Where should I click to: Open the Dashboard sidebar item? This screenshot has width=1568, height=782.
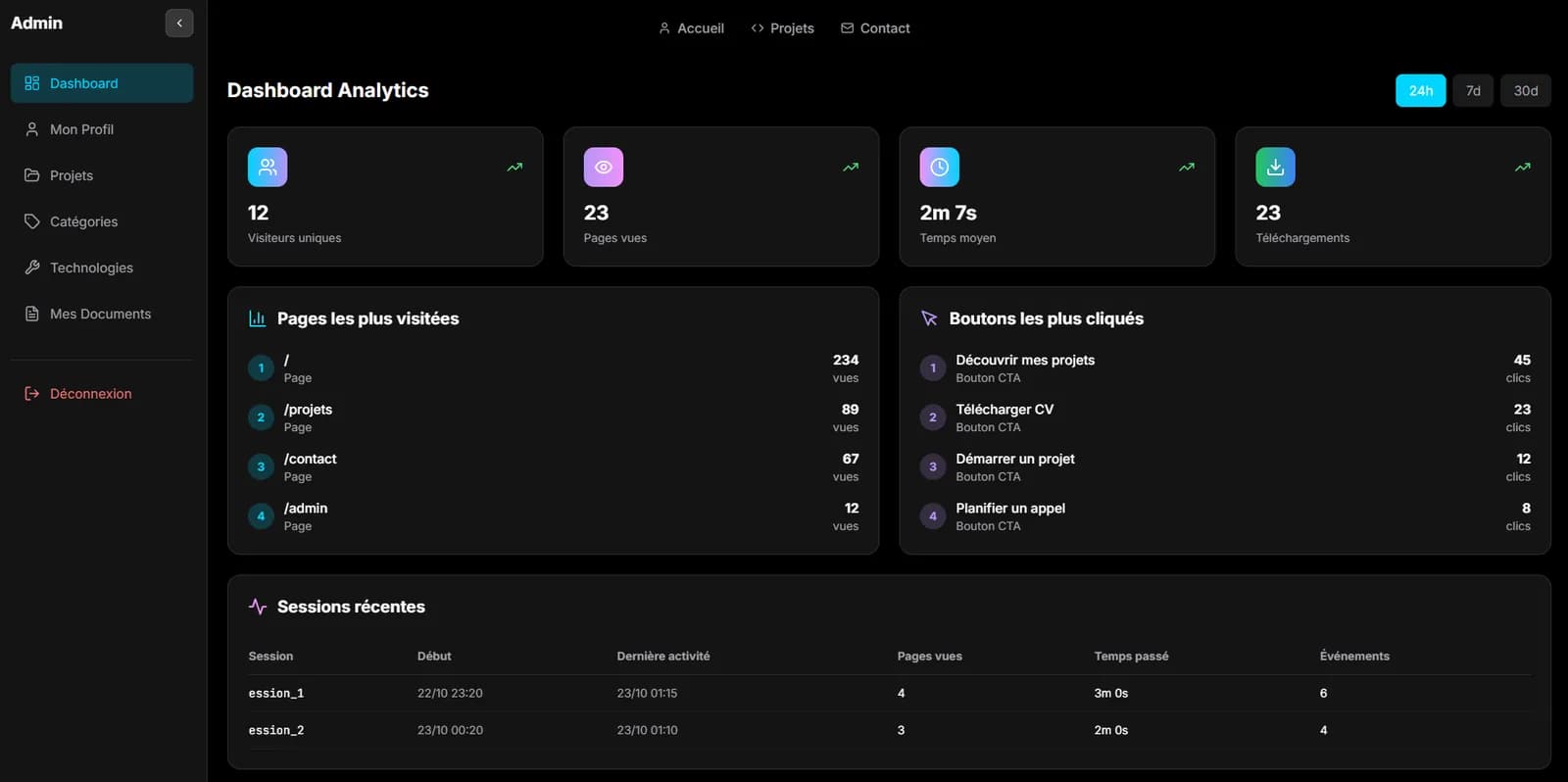(102, 83)
